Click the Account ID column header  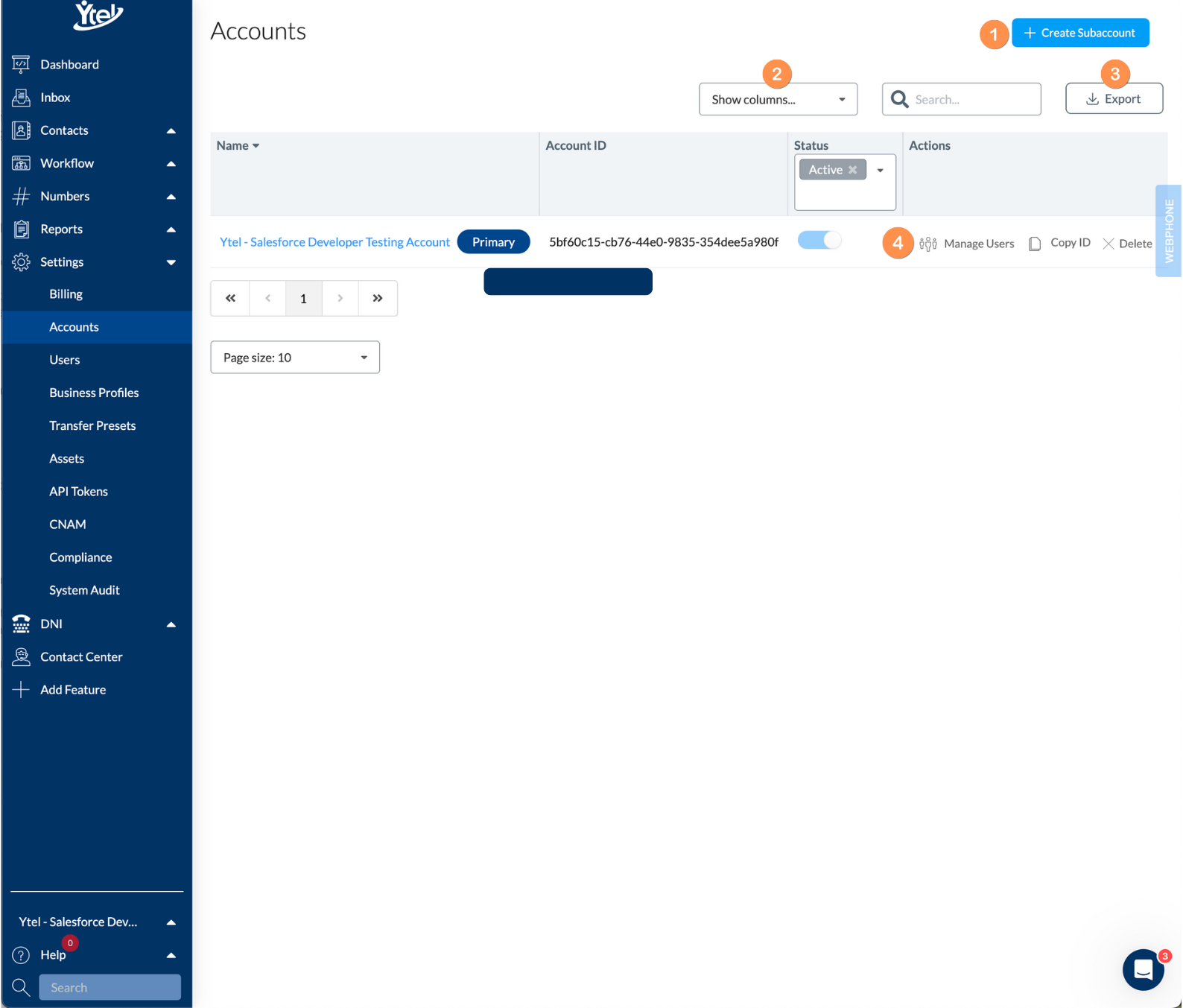click(x=576, y=145)
